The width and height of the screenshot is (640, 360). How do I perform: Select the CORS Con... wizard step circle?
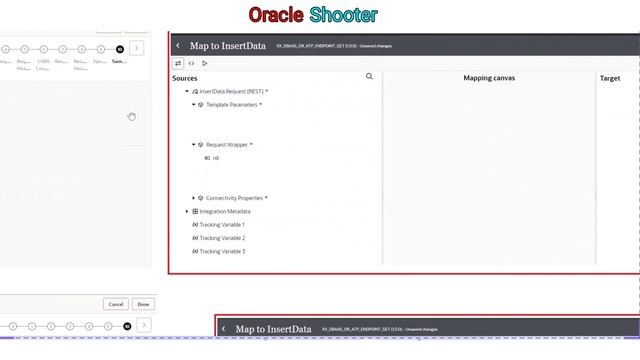[43, 49]
